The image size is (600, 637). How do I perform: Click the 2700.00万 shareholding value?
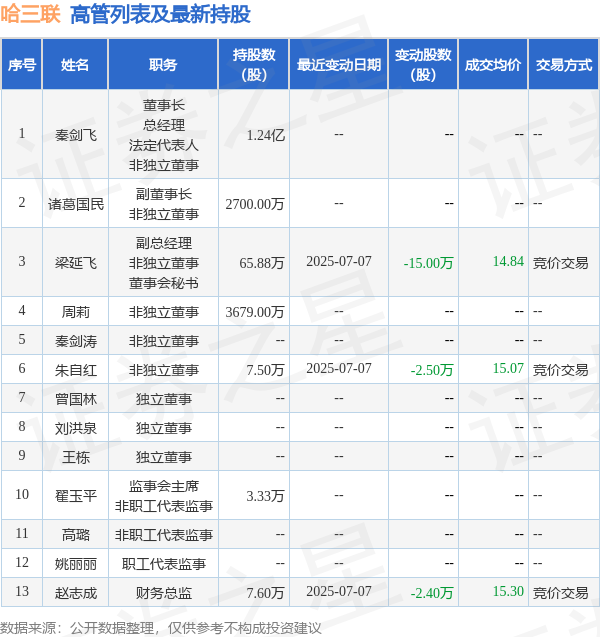255,204
